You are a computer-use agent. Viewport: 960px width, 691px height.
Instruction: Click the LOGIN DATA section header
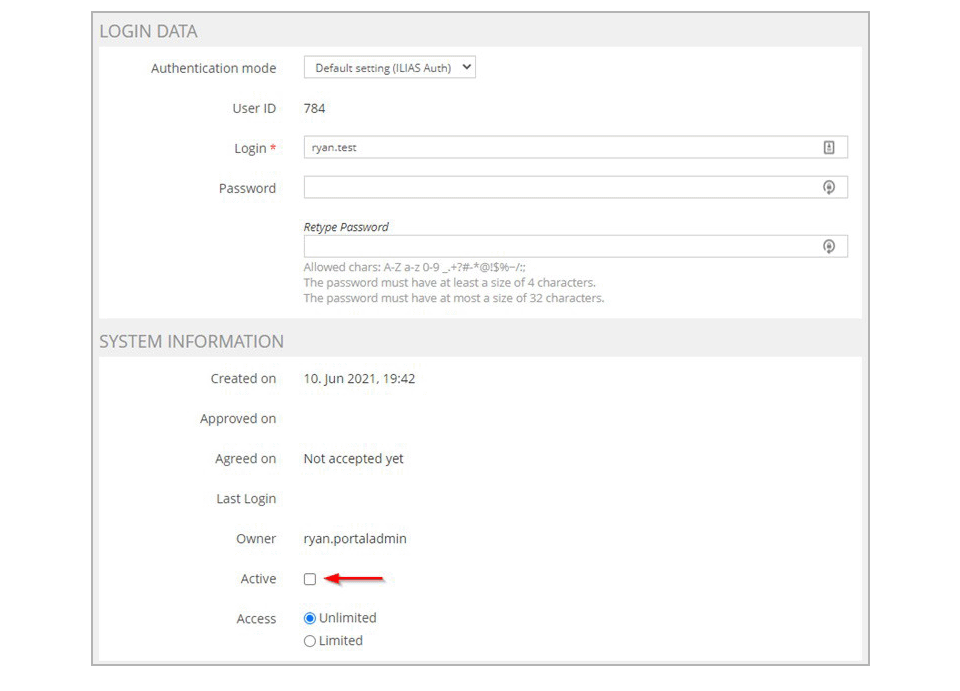click(148, 31)
